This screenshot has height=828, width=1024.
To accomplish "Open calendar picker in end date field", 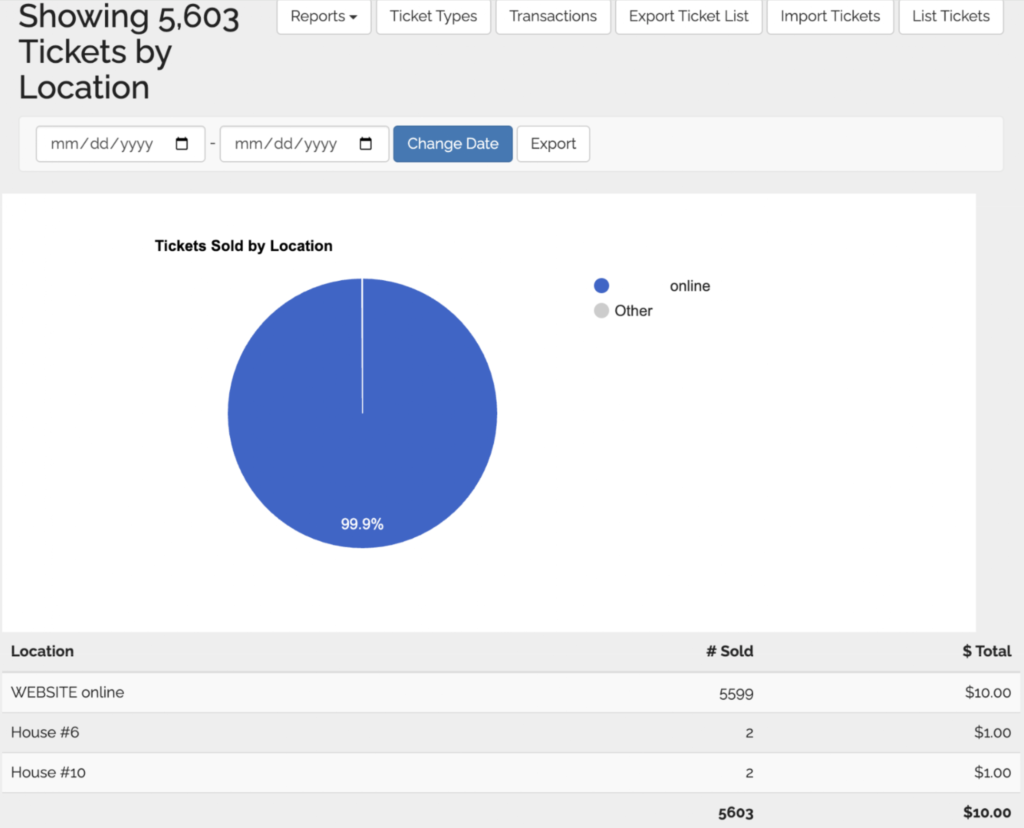I will (366, 144).
